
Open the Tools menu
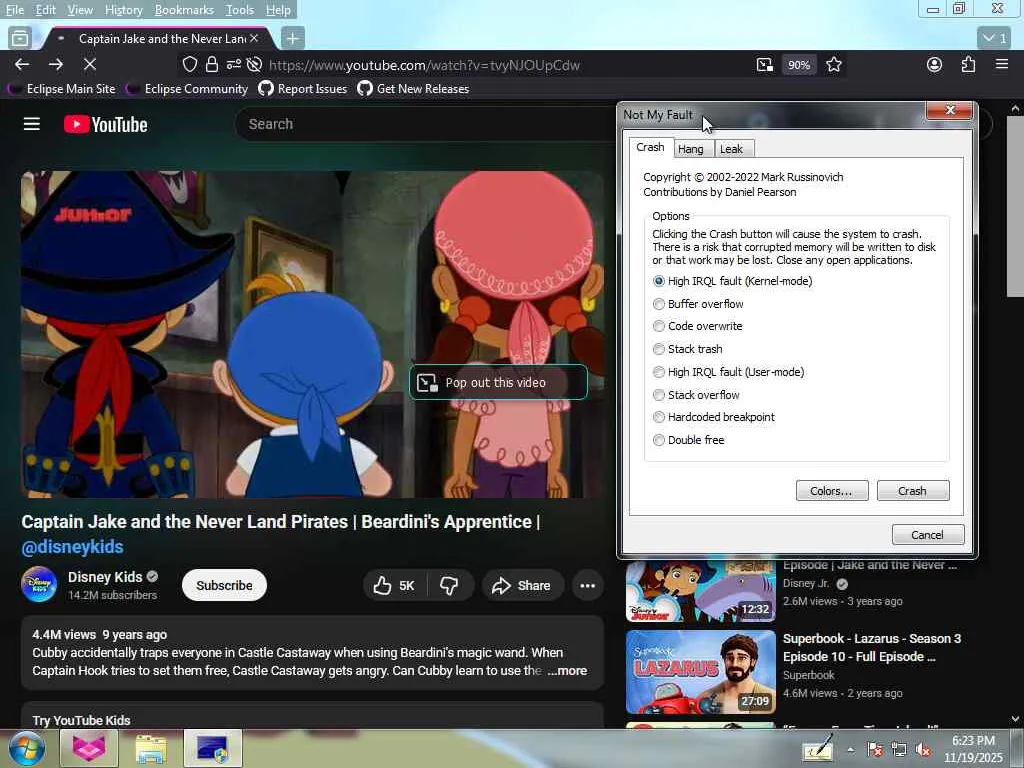240,10
